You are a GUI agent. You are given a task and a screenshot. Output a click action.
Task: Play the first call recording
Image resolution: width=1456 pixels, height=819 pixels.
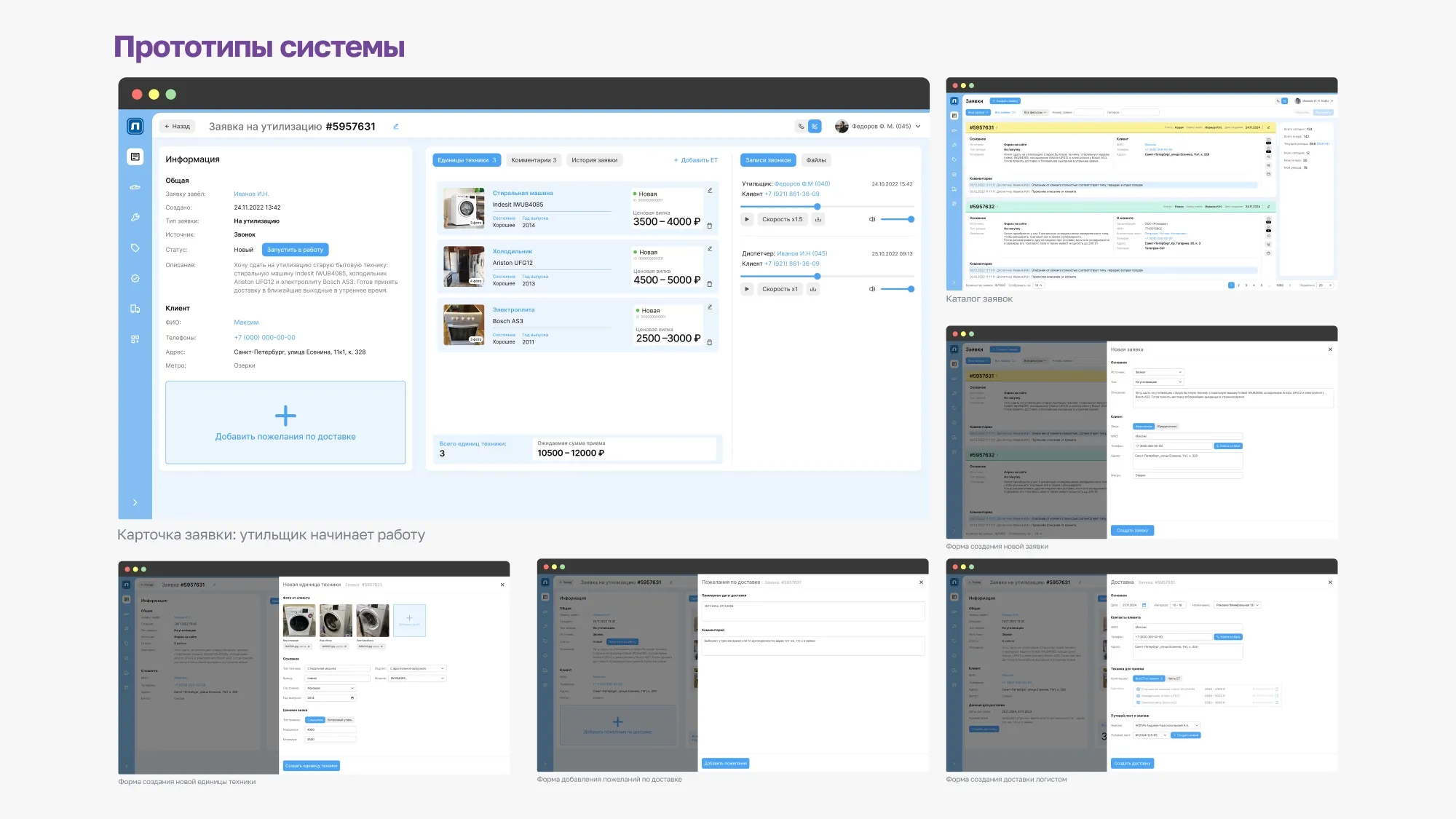(747, 219)
